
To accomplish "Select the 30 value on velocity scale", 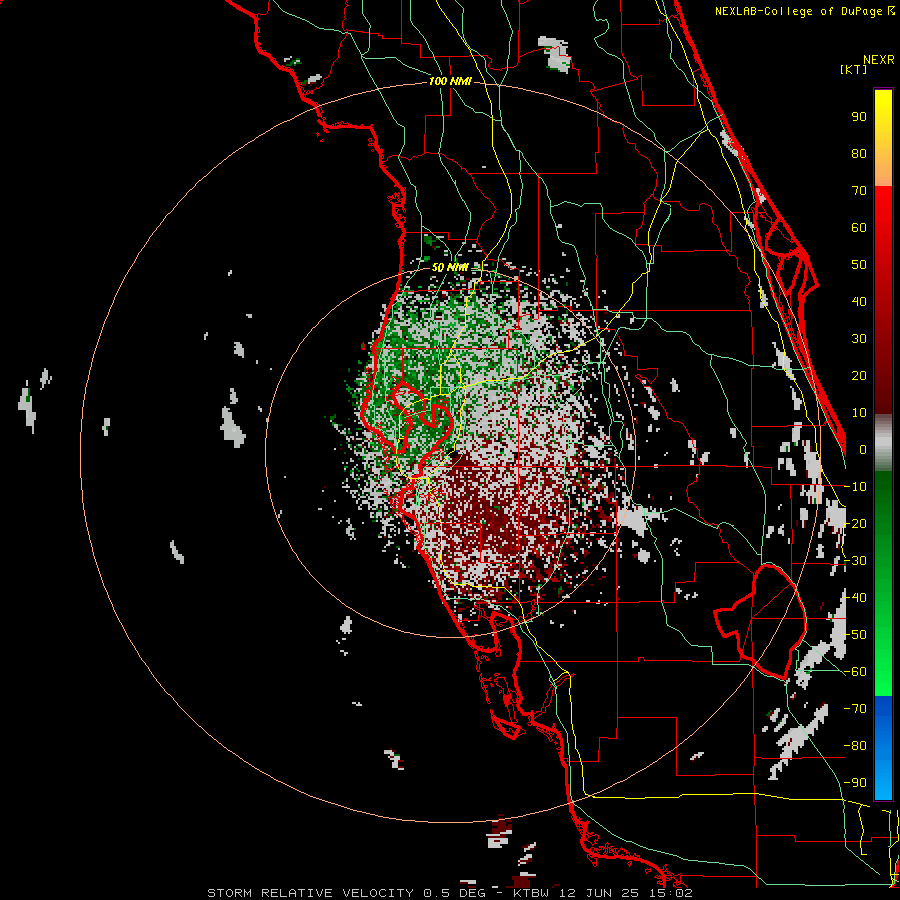I will coord(859,339).
